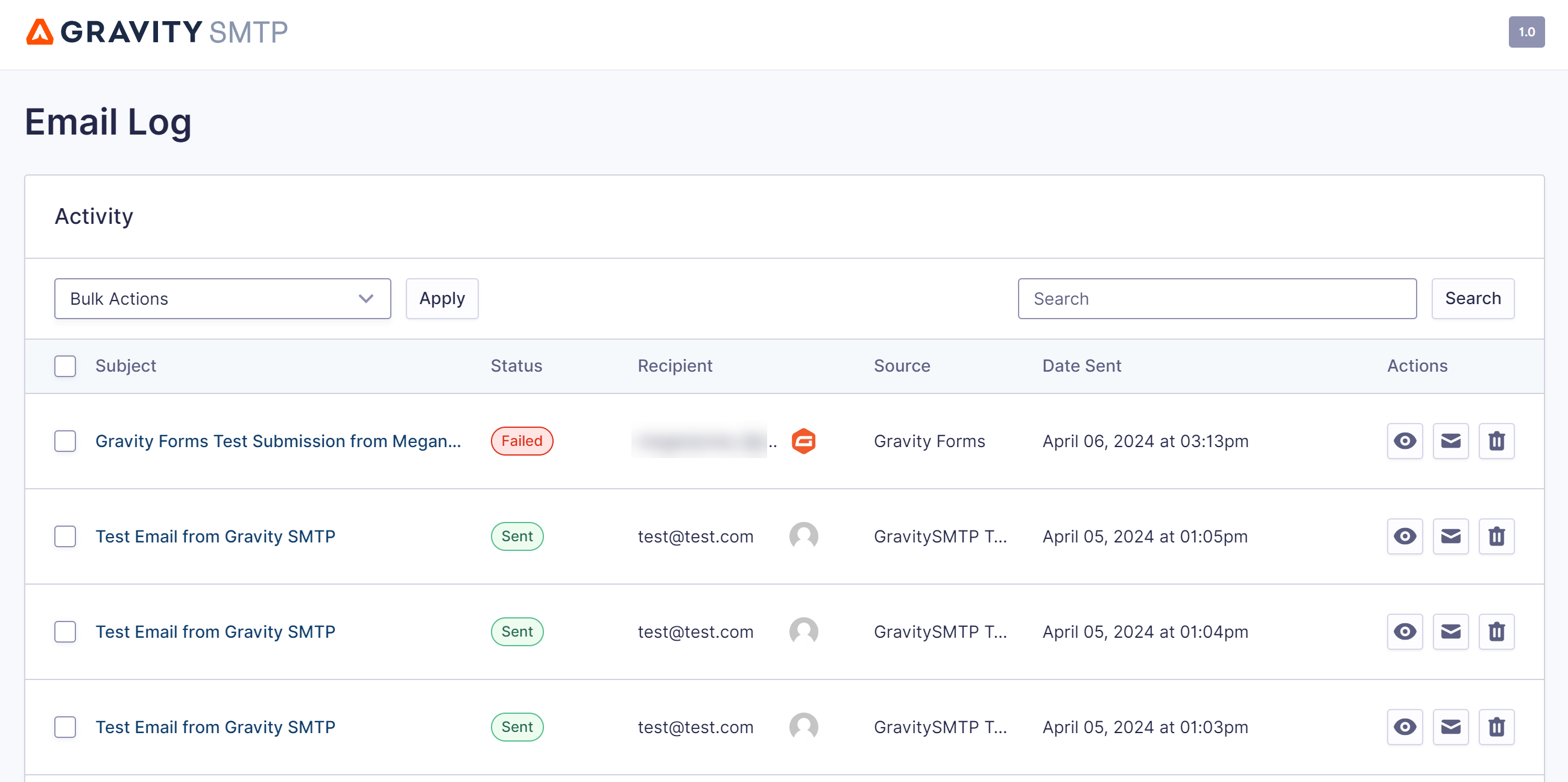Click GravitySMTP T... source in 01:04pm row

[x=940, y=632]
